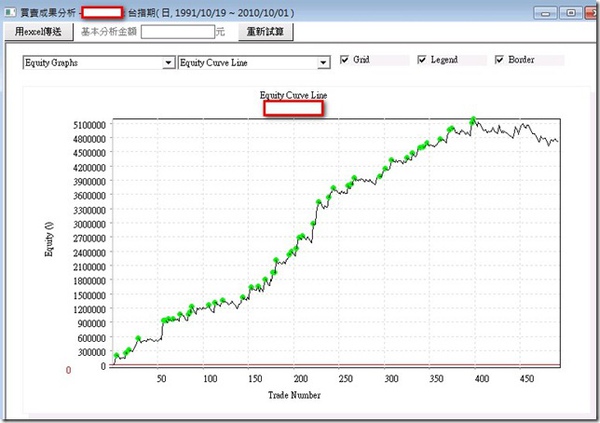Screen dimensions: 600x423
Task: Toggle the Border checkbox
Action: 499,60
